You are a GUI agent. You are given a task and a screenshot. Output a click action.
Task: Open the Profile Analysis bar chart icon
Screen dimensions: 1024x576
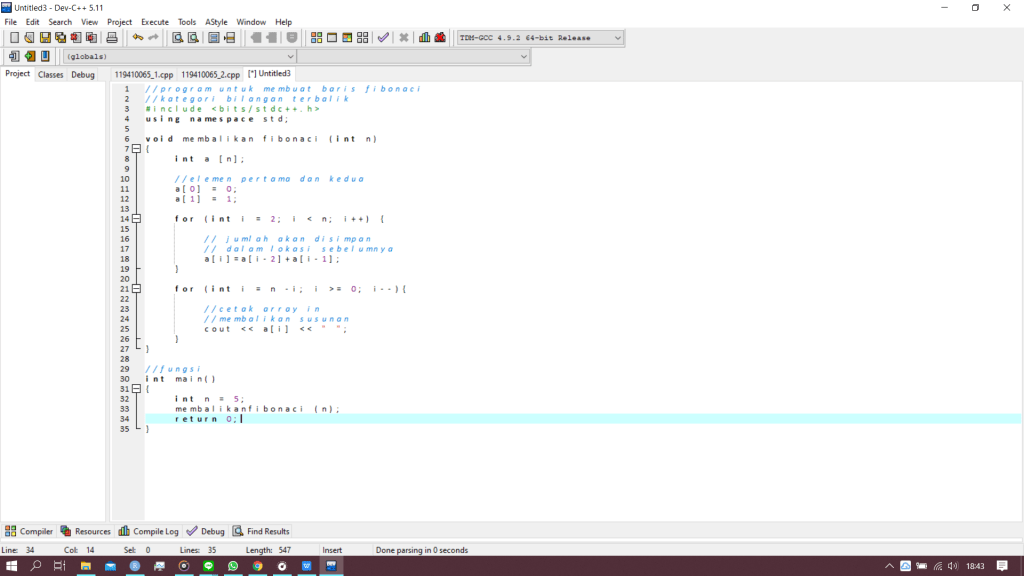pos(425,38)
